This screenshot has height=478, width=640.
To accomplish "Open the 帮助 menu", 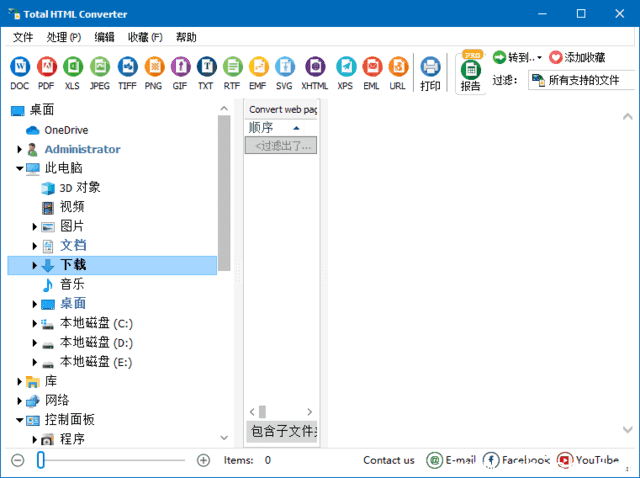I will click(186, 37).
